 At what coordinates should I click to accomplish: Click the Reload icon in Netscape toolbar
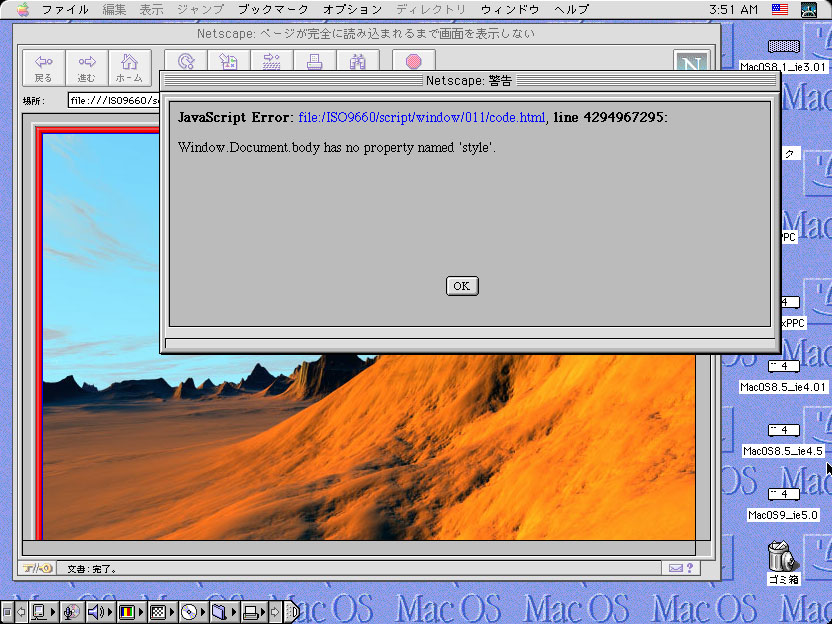point(186,60)
